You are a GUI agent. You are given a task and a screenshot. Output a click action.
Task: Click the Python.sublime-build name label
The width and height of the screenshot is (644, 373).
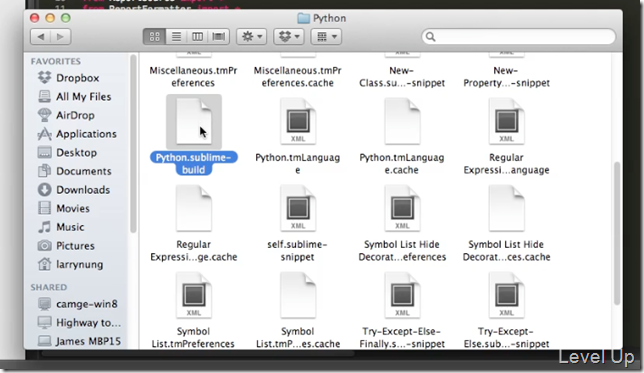pos(194,163)
